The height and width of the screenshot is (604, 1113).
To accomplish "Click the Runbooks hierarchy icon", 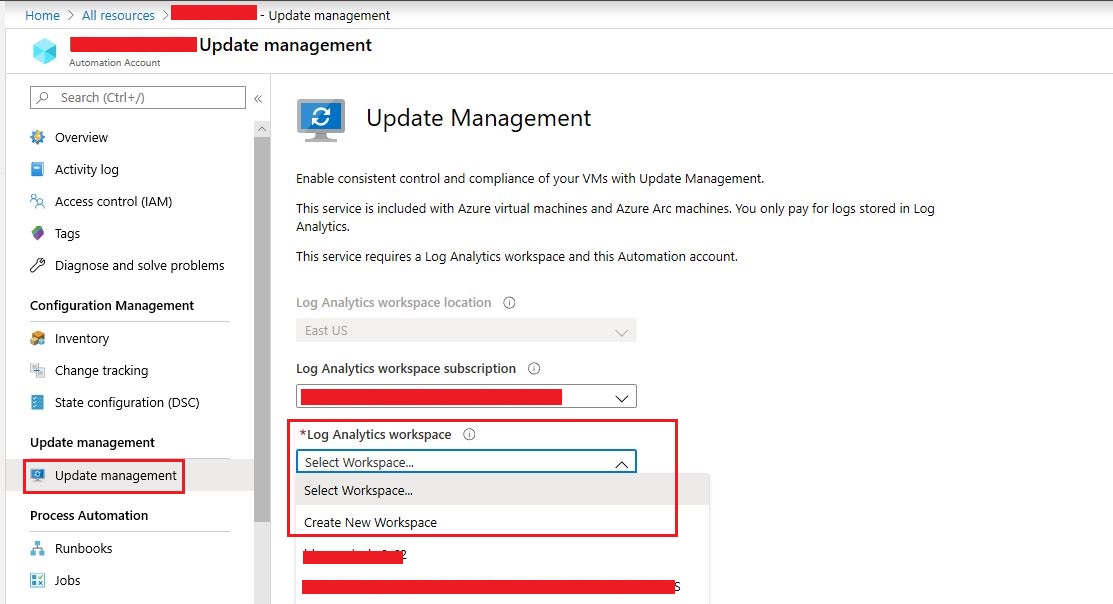I will (x=38, y=548).
